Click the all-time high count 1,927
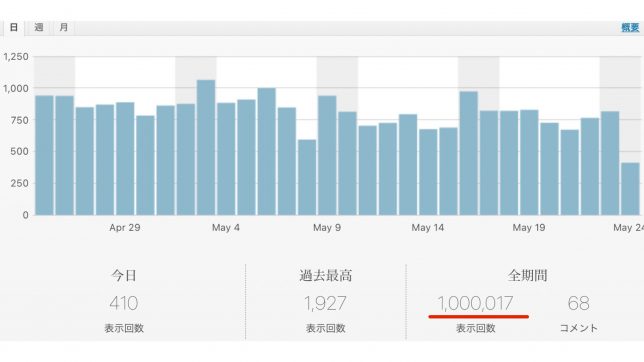The height and width of the screenshot is (362, 644). pos(325,304)
